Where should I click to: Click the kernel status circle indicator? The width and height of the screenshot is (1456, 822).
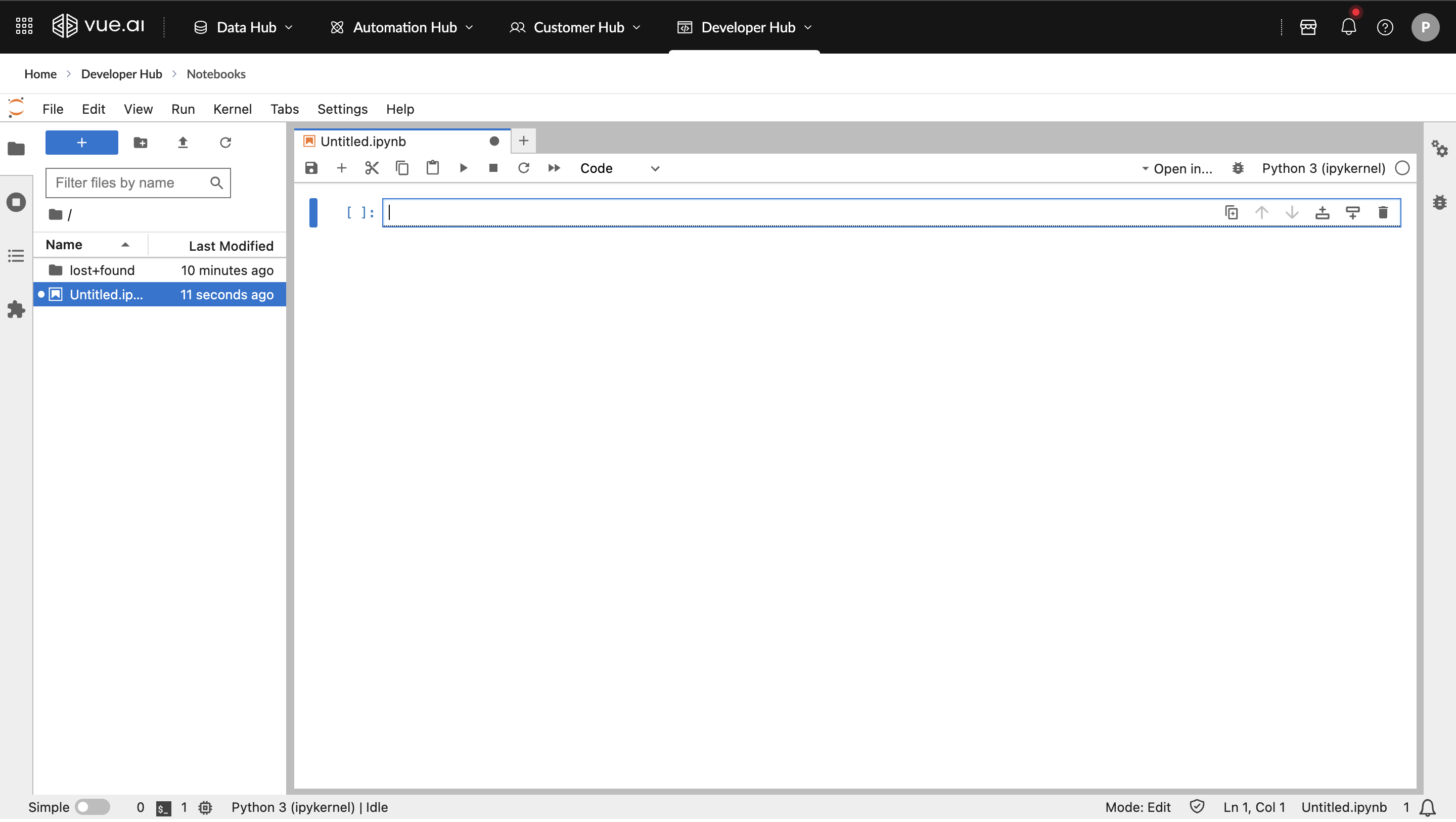click(x=1402, y=169)
